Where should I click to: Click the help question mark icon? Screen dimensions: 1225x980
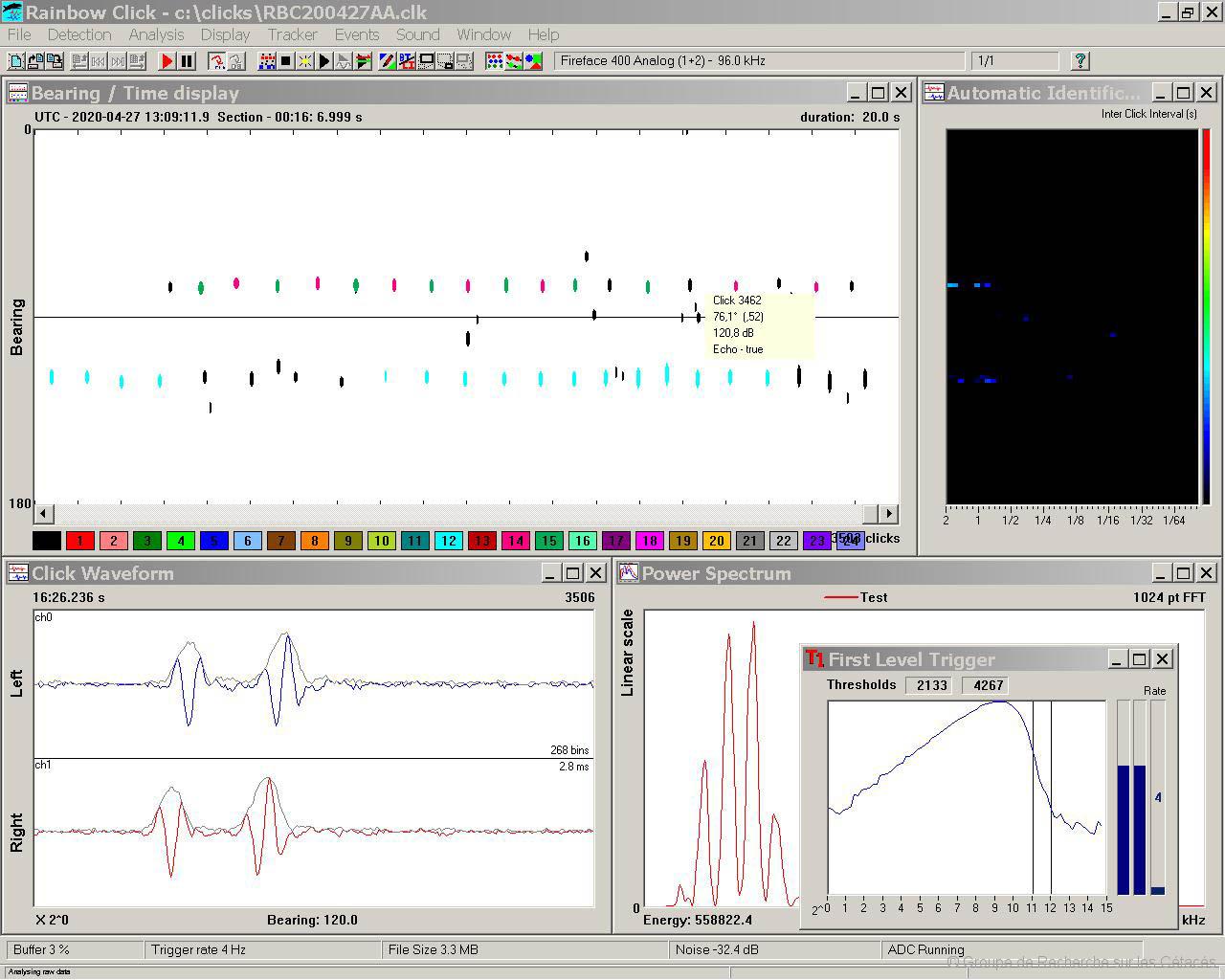(x=1080, y=61)
